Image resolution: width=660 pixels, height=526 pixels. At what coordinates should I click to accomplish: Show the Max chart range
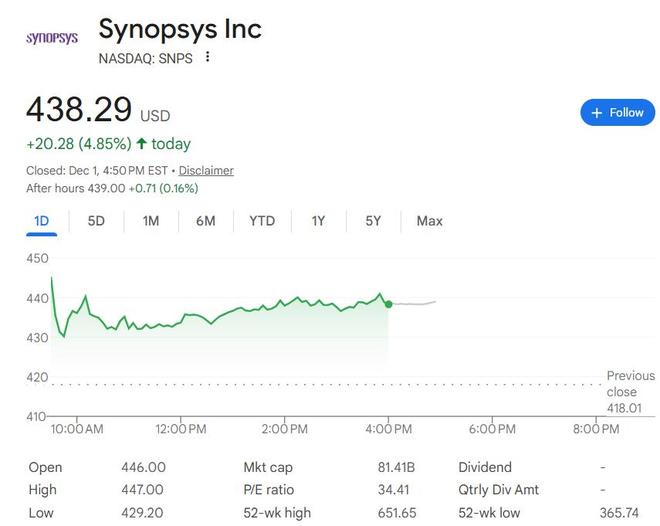click(429, 221)
